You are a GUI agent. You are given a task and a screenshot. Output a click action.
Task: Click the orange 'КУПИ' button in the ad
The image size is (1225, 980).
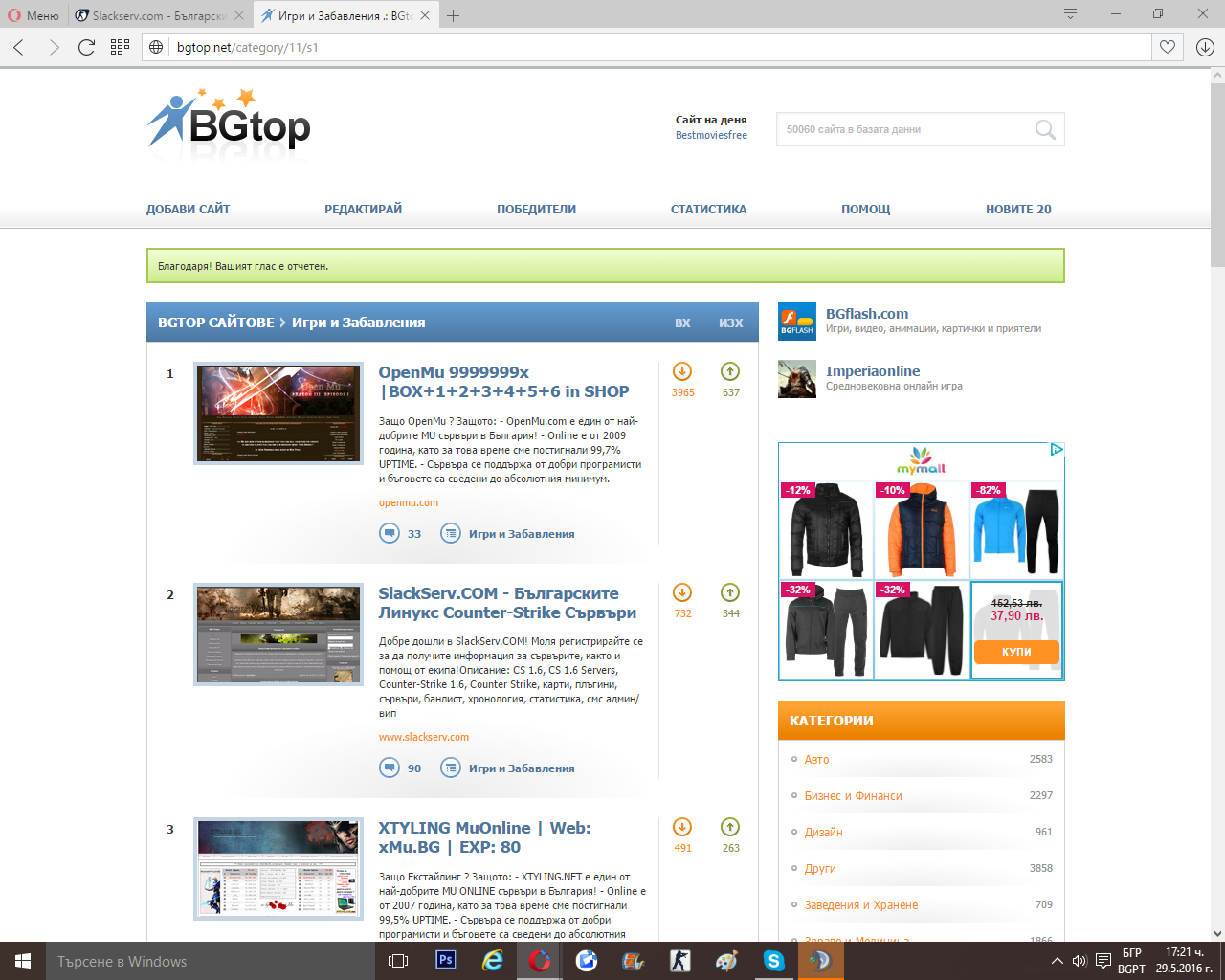tap(1016, 652)
